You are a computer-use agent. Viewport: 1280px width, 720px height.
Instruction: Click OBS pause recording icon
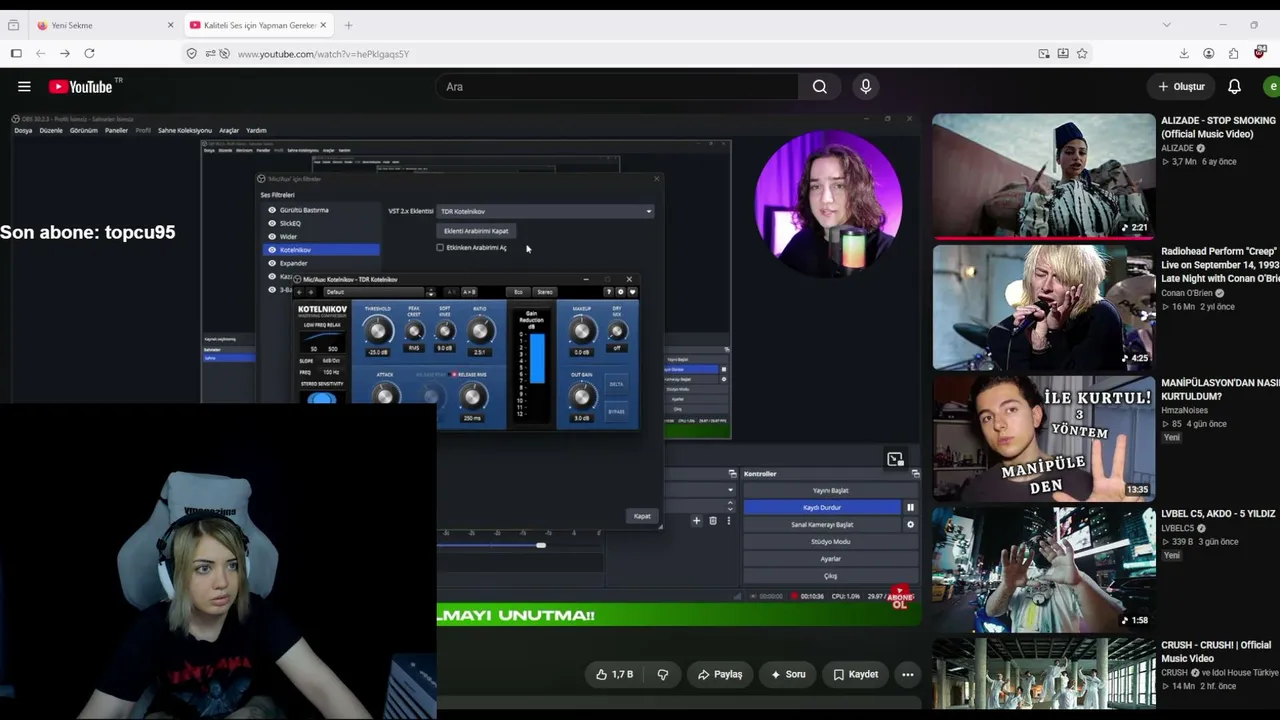click(910, 507)
